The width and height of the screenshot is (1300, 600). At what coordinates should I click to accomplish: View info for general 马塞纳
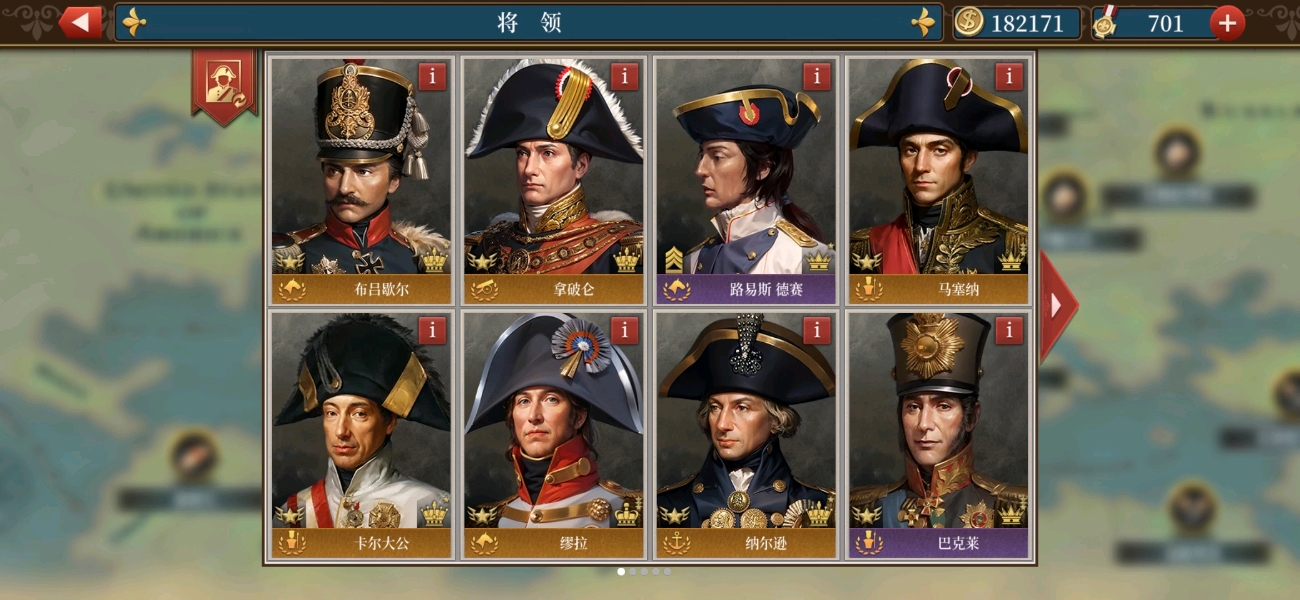[x=1008, y=77]
